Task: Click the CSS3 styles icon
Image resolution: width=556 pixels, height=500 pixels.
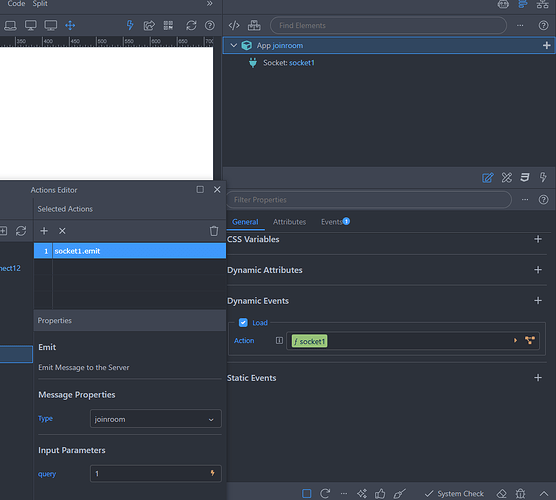Action: coord(525,177)
